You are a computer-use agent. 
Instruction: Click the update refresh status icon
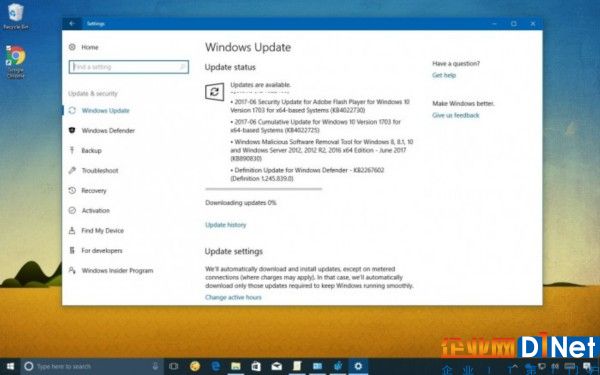click(x=214, y=92)
